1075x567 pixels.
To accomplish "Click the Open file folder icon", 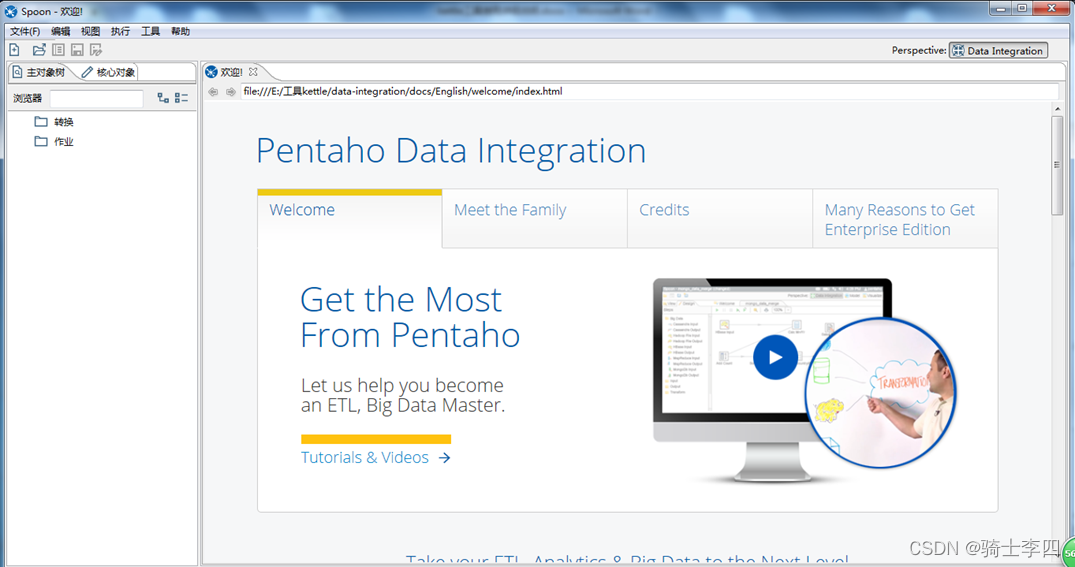I will pyautogui.click(x=39, y=49).
